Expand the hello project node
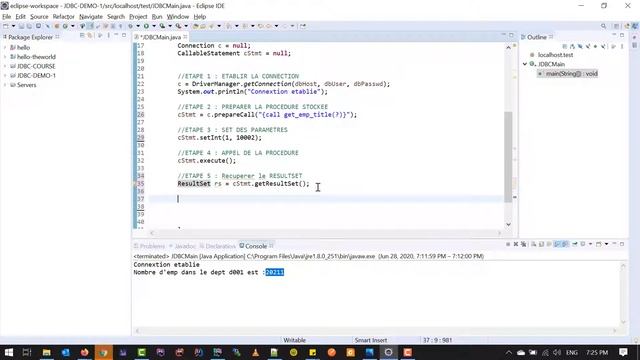640x360 pixels. point(5,47)
